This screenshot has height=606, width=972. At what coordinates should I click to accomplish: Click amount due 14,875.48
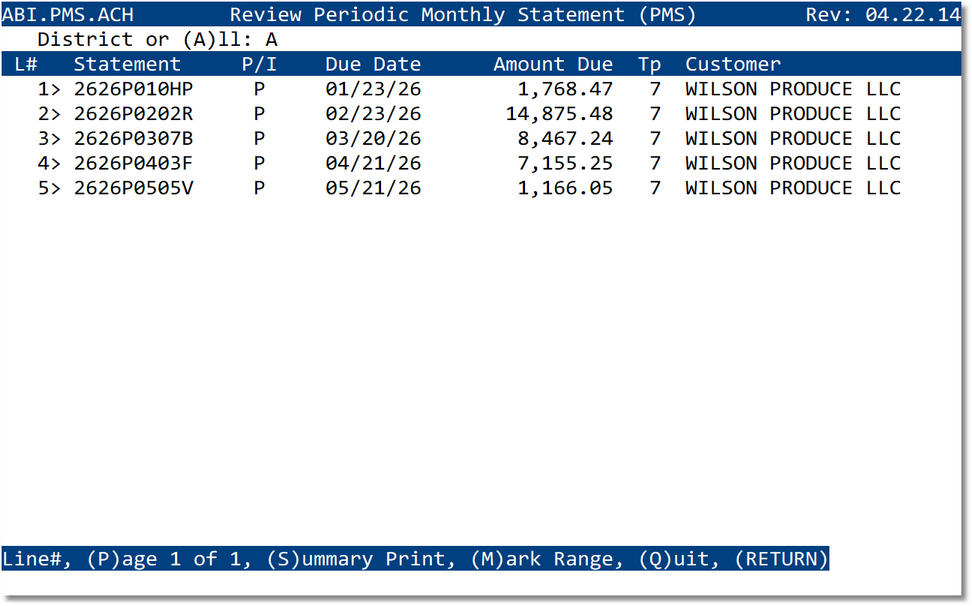[559, 114]
